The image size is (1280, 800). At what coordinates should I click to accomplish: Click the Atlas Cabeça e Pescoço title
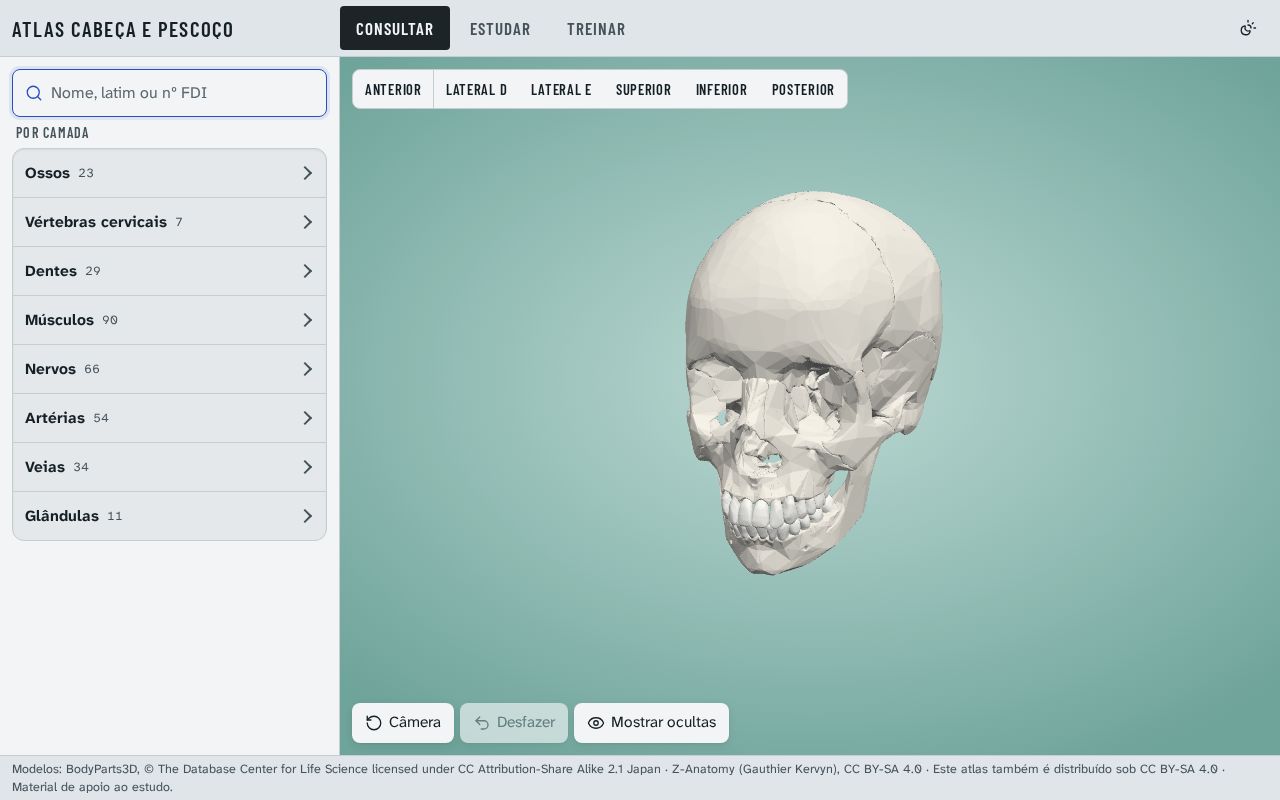coord(123,29)
